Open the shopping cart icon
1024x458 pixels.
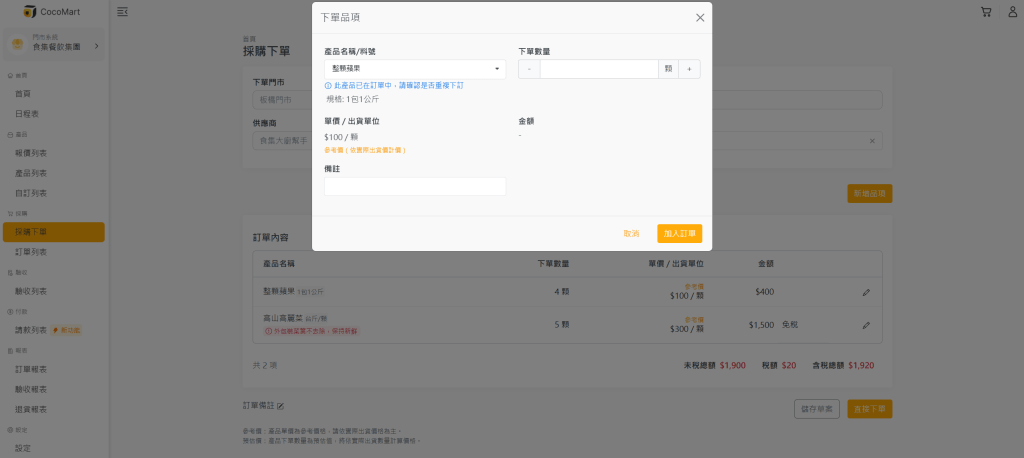point(985,12)
